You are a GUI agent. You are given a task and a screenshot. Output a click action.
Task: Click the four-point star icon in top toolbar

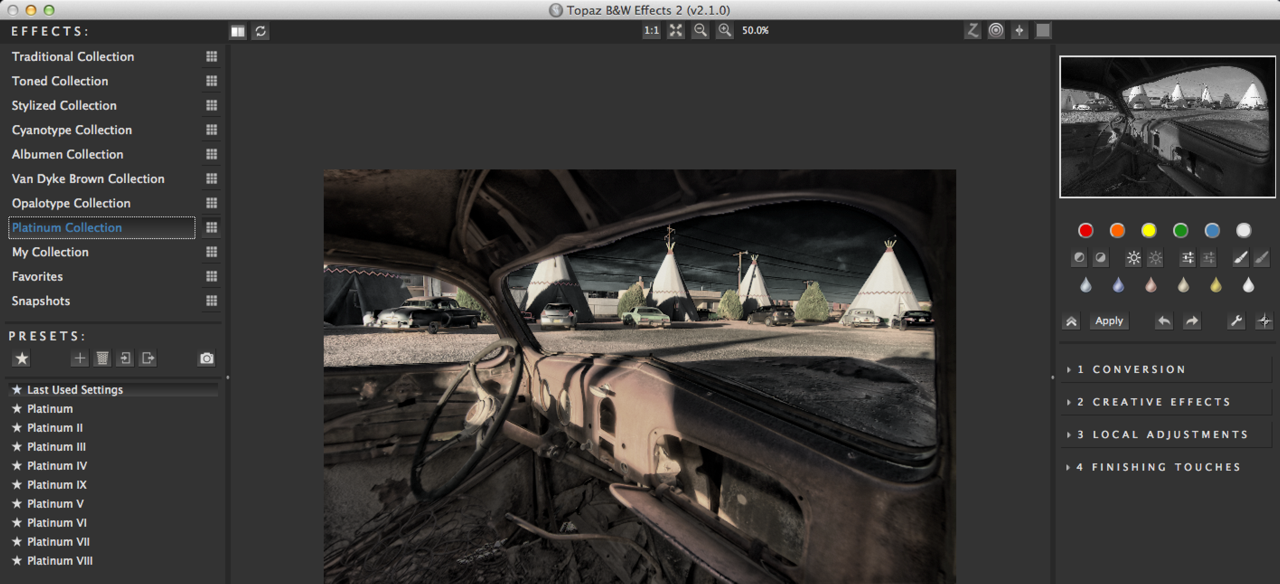click(1019, 31)
